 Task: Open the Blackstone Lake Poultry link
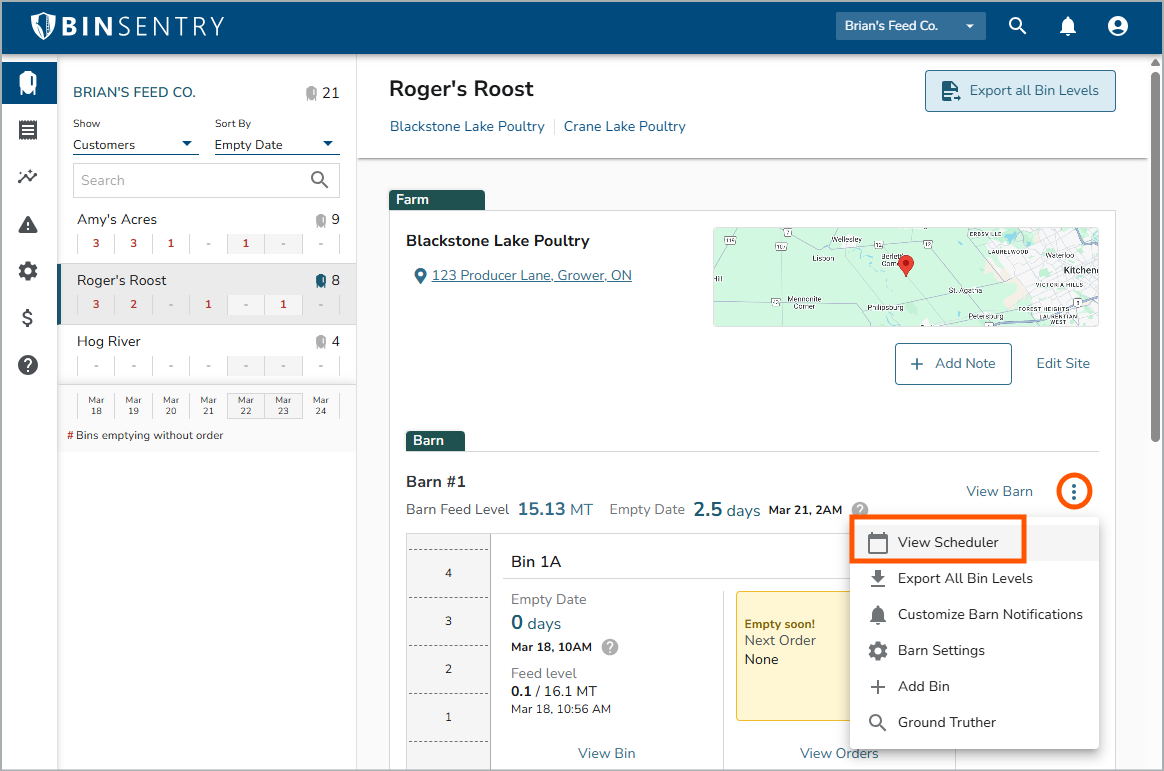coord(467,127)
